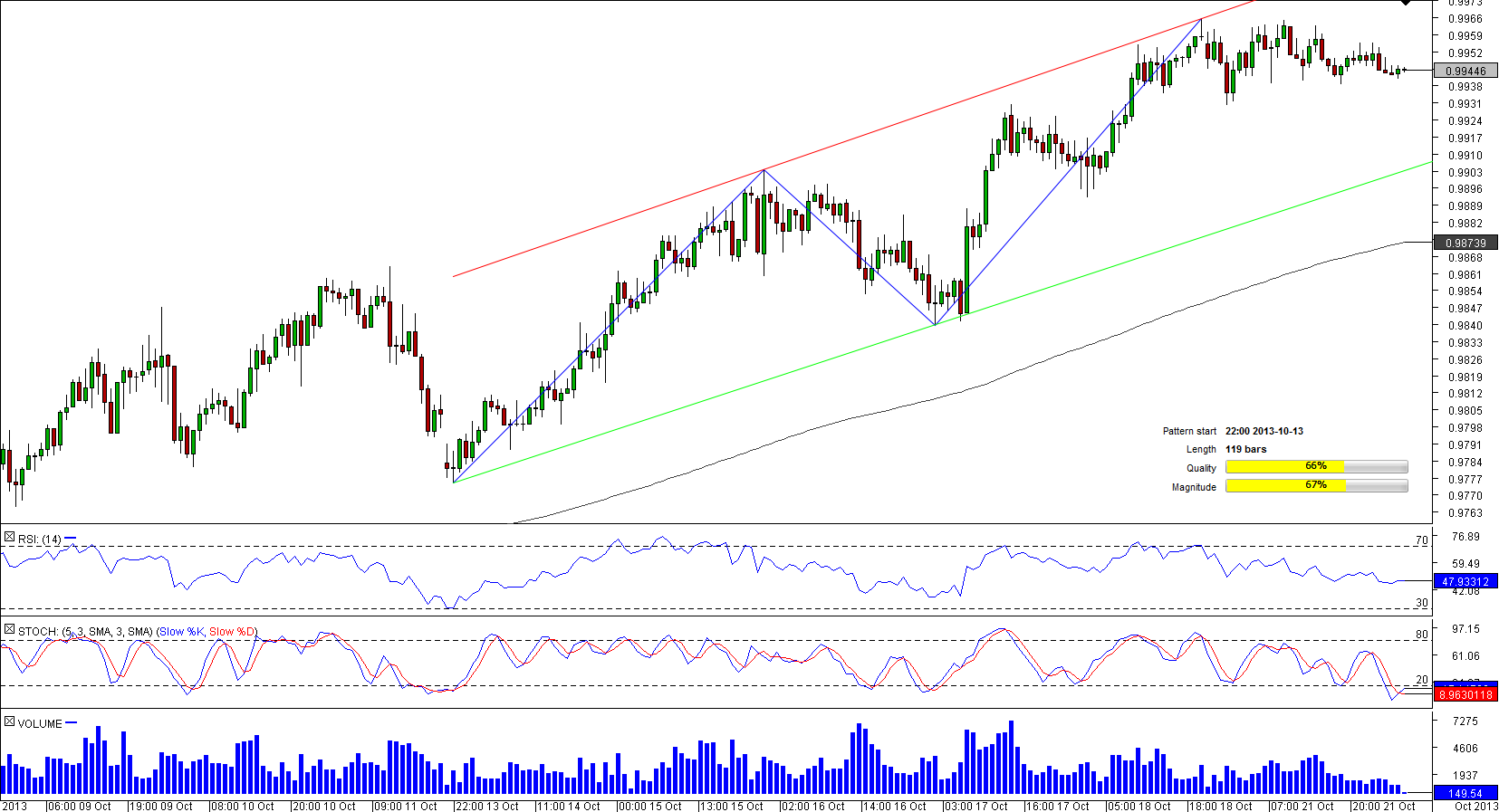
Task: Click the volume value tag 149.54
Action: 1465,793
